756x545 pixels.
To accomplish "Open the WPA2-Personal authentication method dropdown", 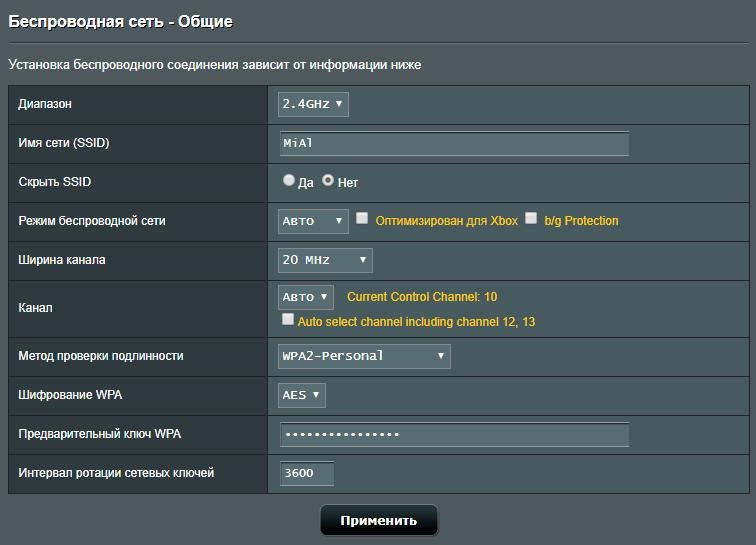I will coord(364,356).
